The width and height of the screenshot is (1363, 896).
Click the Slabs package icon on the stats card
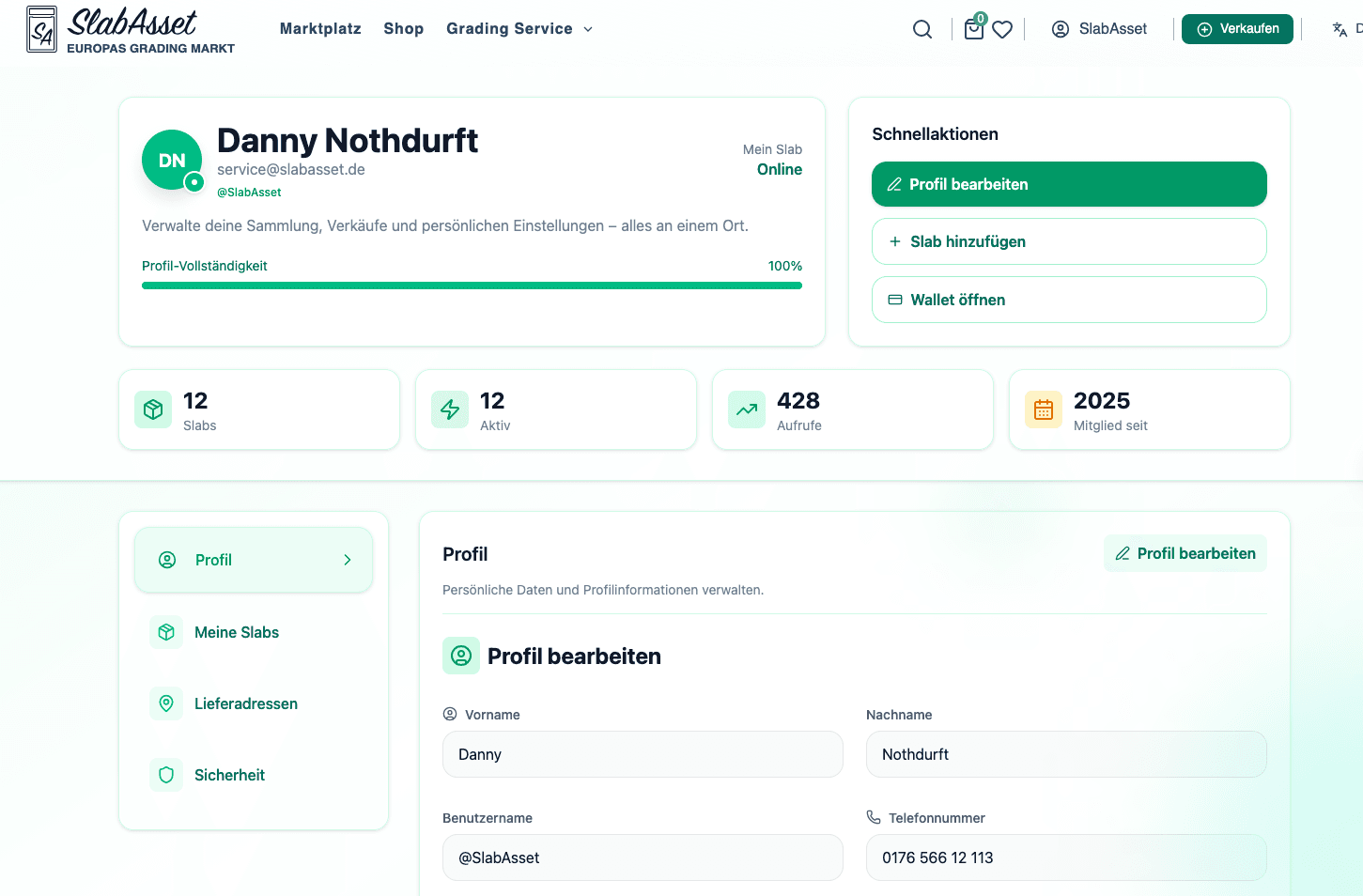click(152, 409)
